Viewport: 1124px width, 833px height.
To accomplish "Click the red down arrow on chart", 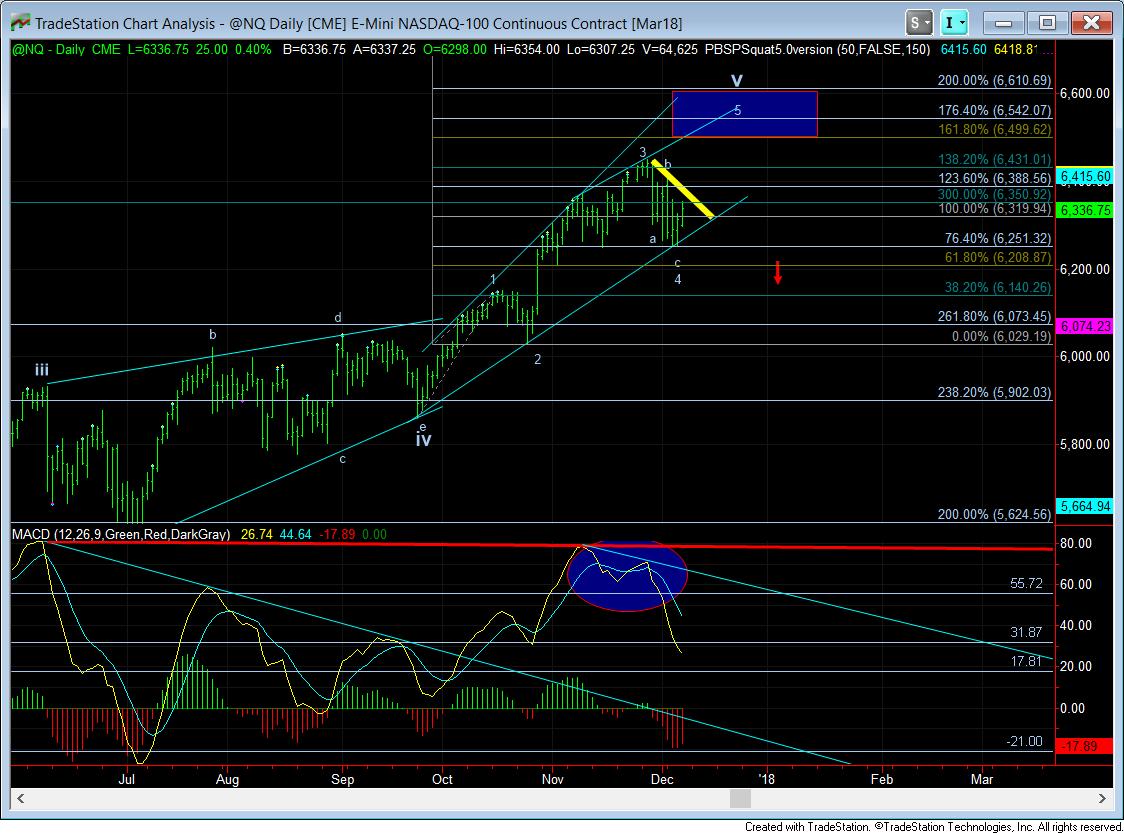I will click(x=778, y=272).
